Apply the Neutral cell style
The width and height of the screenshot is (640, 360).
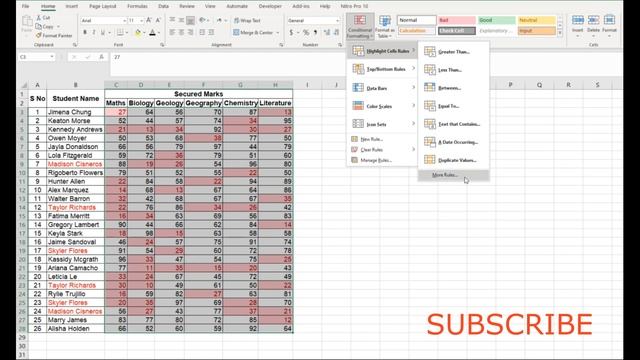(x=537, y=20)
